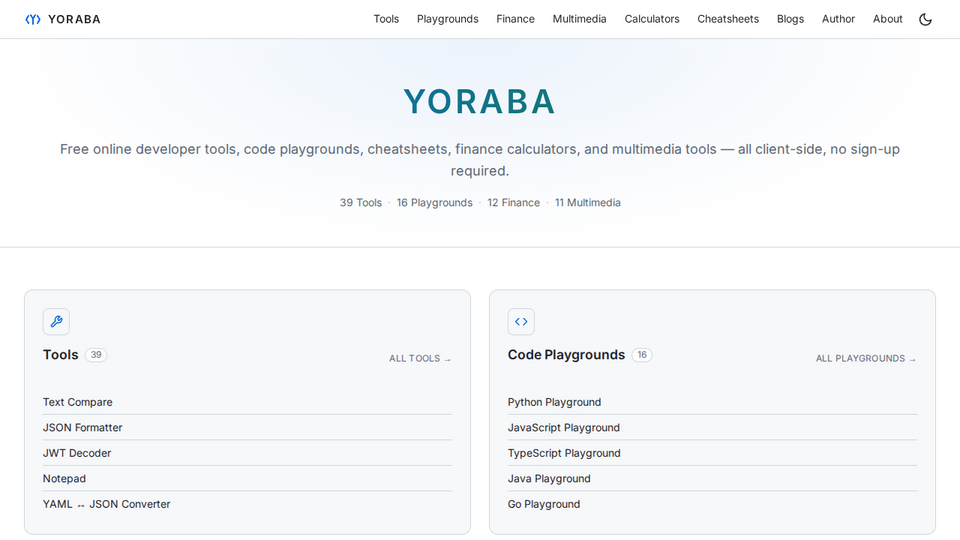Image resolution: width=960 pixels, height=540 pixels.
Task: Open the Calculators nav menu
Action: 652,19
